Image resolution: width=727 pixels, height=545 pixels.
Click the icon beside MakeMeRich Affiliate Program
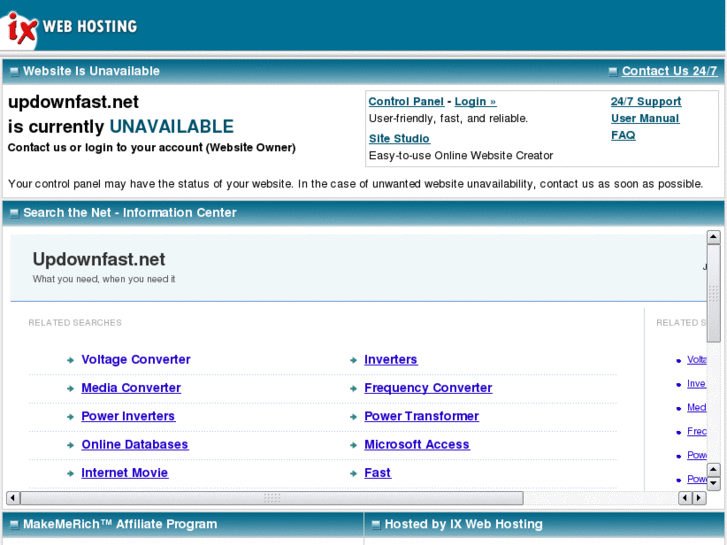[14, 525]
